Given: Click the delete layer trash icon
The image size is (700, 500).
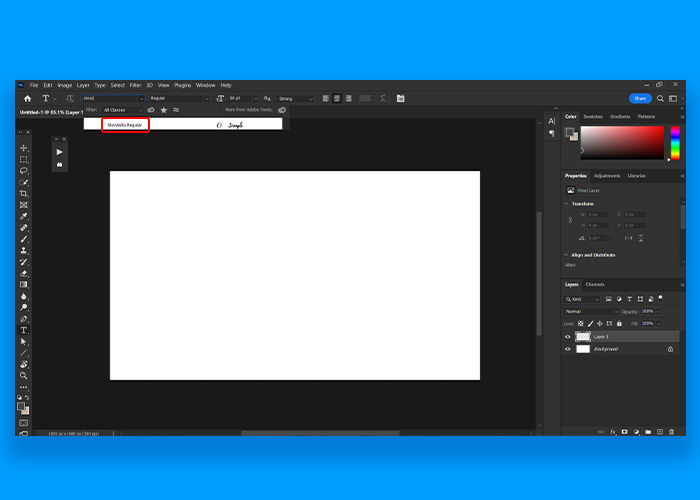Looking at the screenshot, I should point(671,432).
